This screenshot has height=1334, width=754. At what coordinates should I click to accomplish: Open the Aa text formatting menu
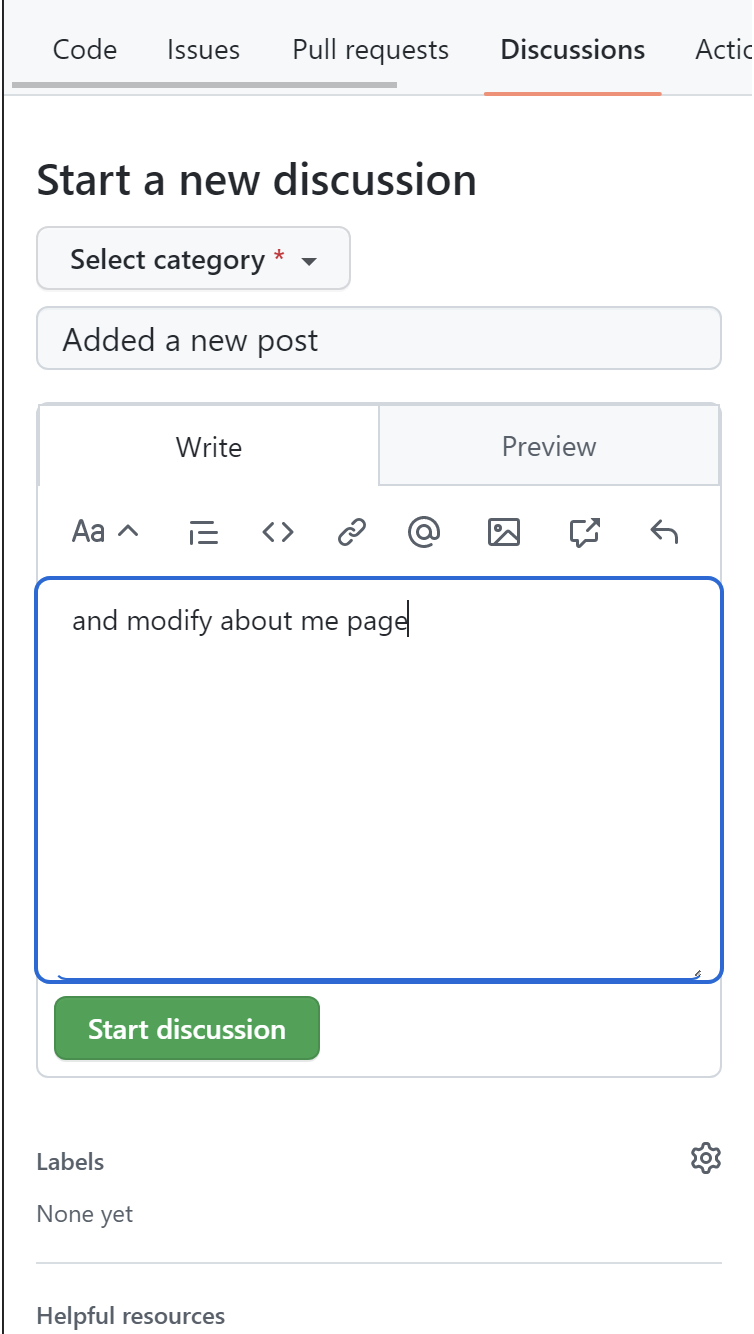point(88,531)
